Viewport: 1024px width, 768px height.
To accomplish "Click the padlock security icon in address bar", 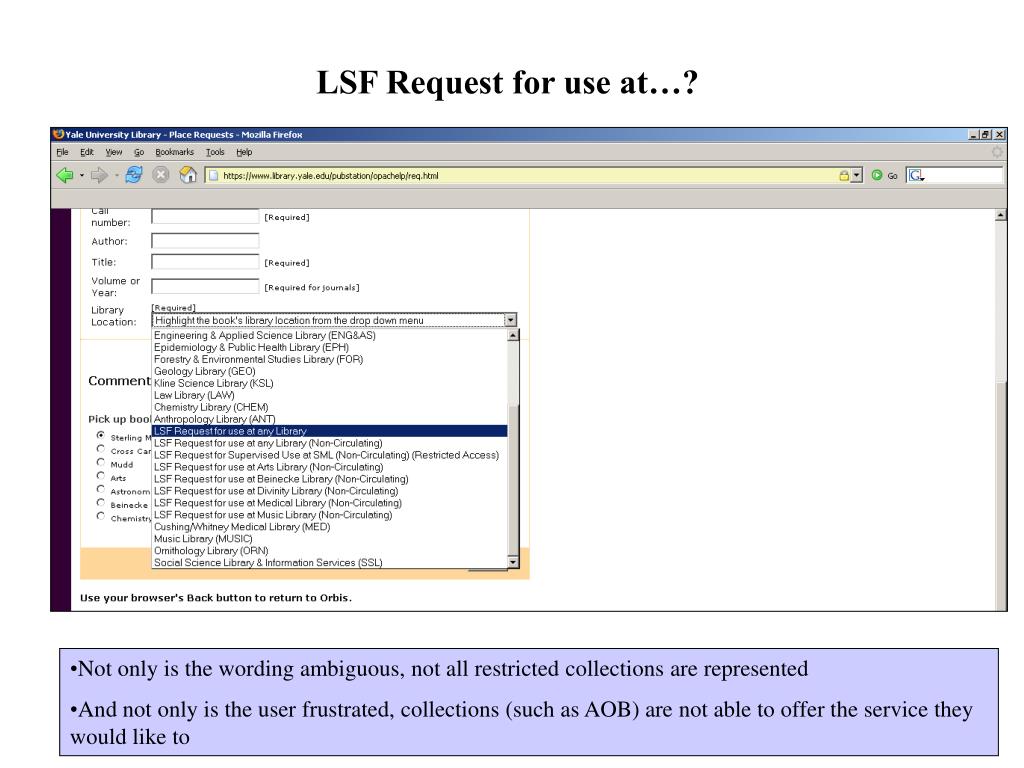I will click(x=844, y=175).
